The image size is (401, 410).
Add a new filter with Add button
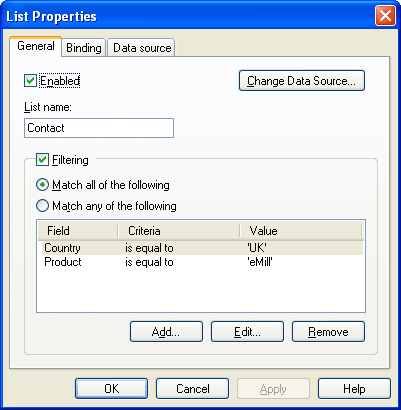click(x=166, y=332)
